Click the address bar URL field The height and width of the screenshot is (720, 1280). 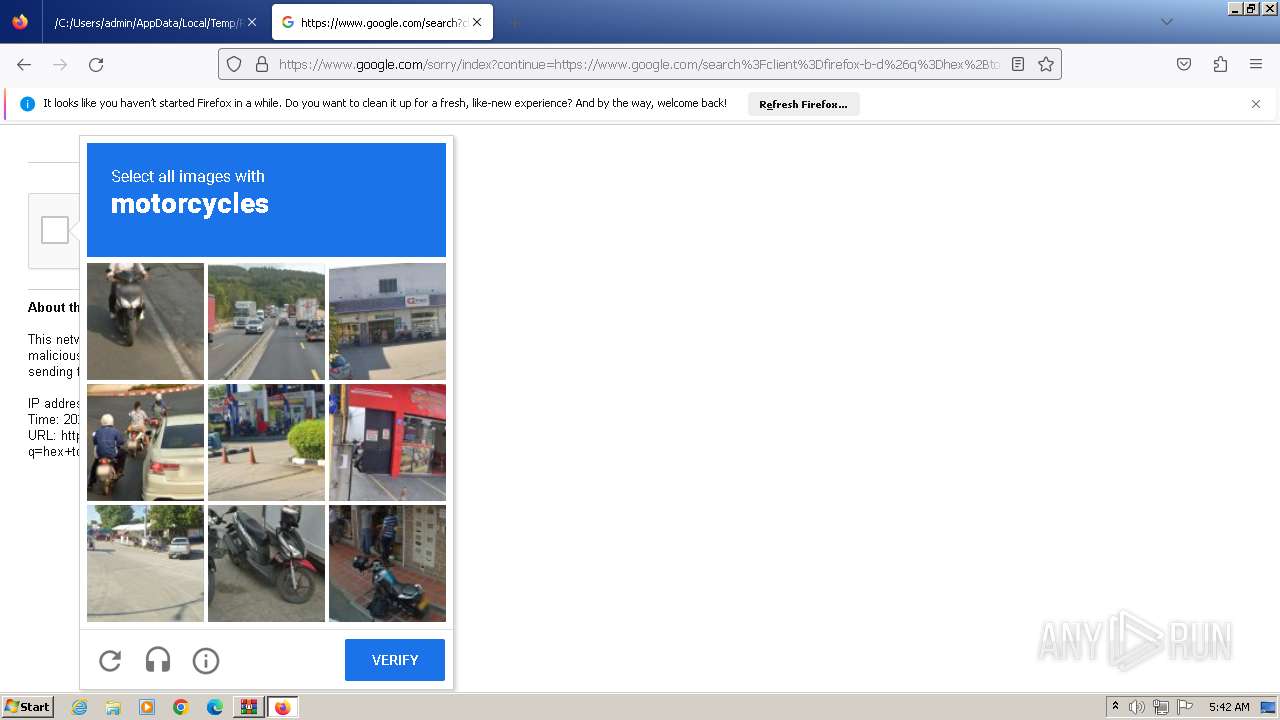[640, 64]
